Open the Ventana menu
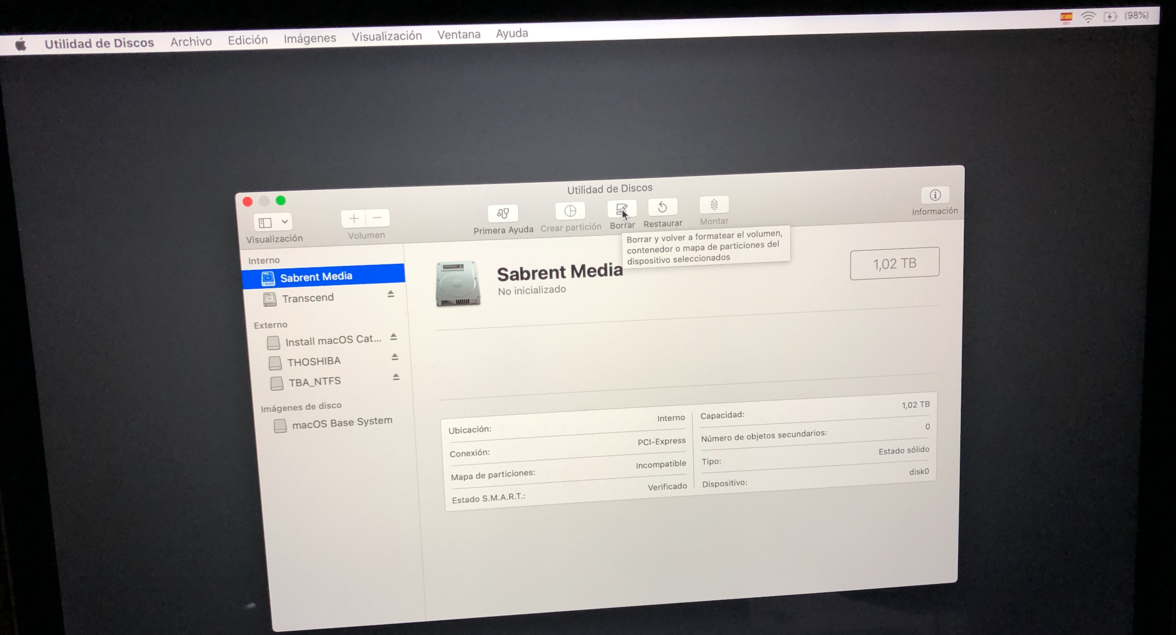The width and height of the screenshot is (1176, 635). point(459,34)
